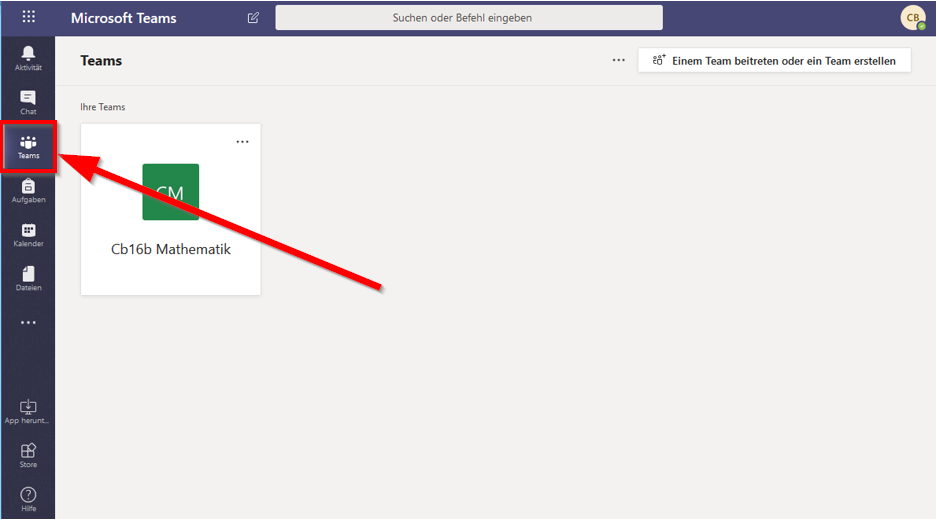Open the green CM team avatar

171,192
